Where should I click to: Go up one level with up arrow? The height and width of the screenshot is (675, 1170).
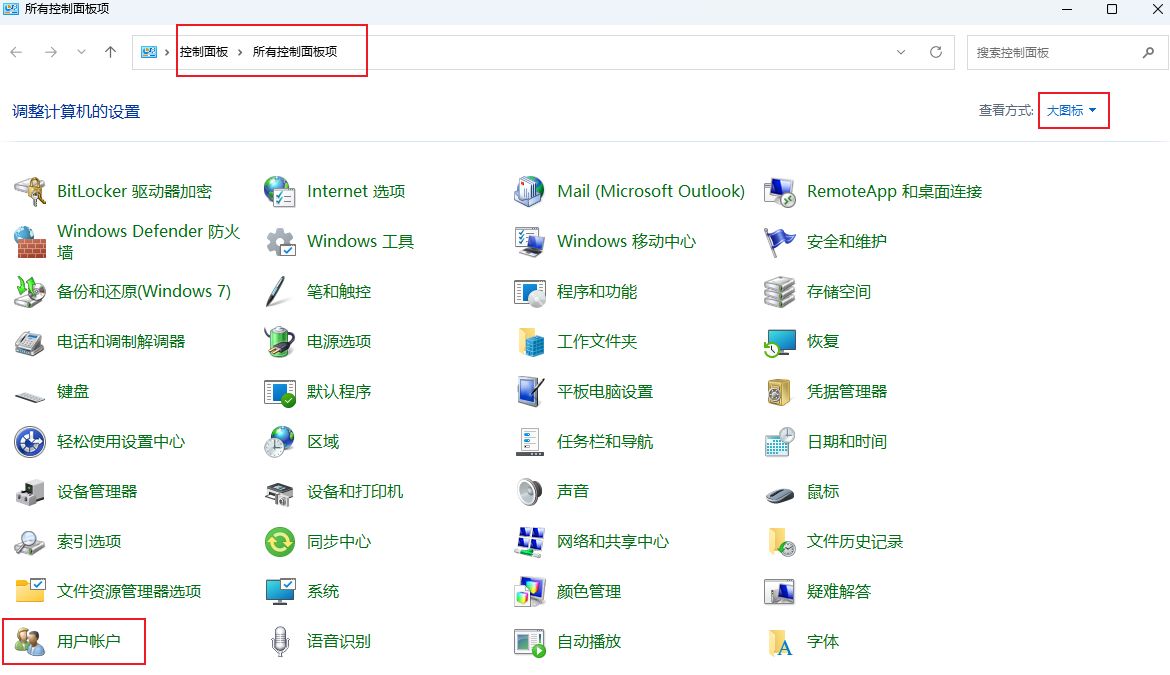pos(110,52)
